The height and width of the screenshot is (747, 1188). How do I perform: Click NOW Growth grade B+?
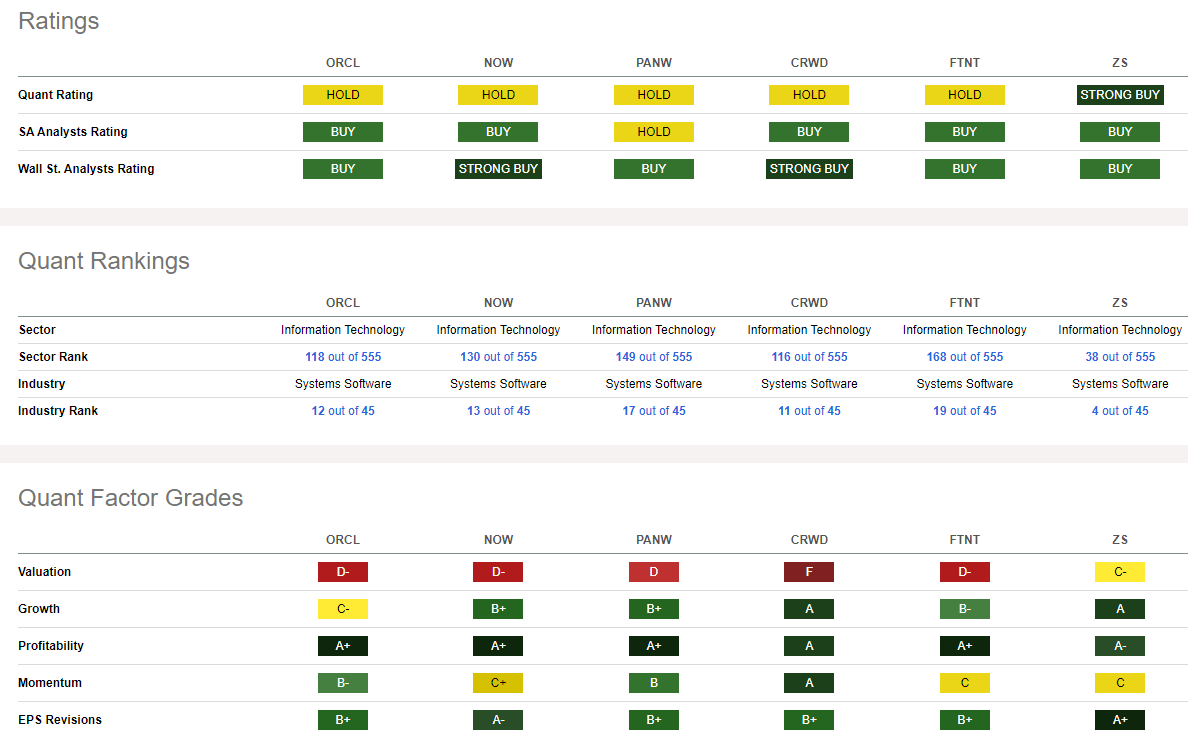(x=499, y=609)
